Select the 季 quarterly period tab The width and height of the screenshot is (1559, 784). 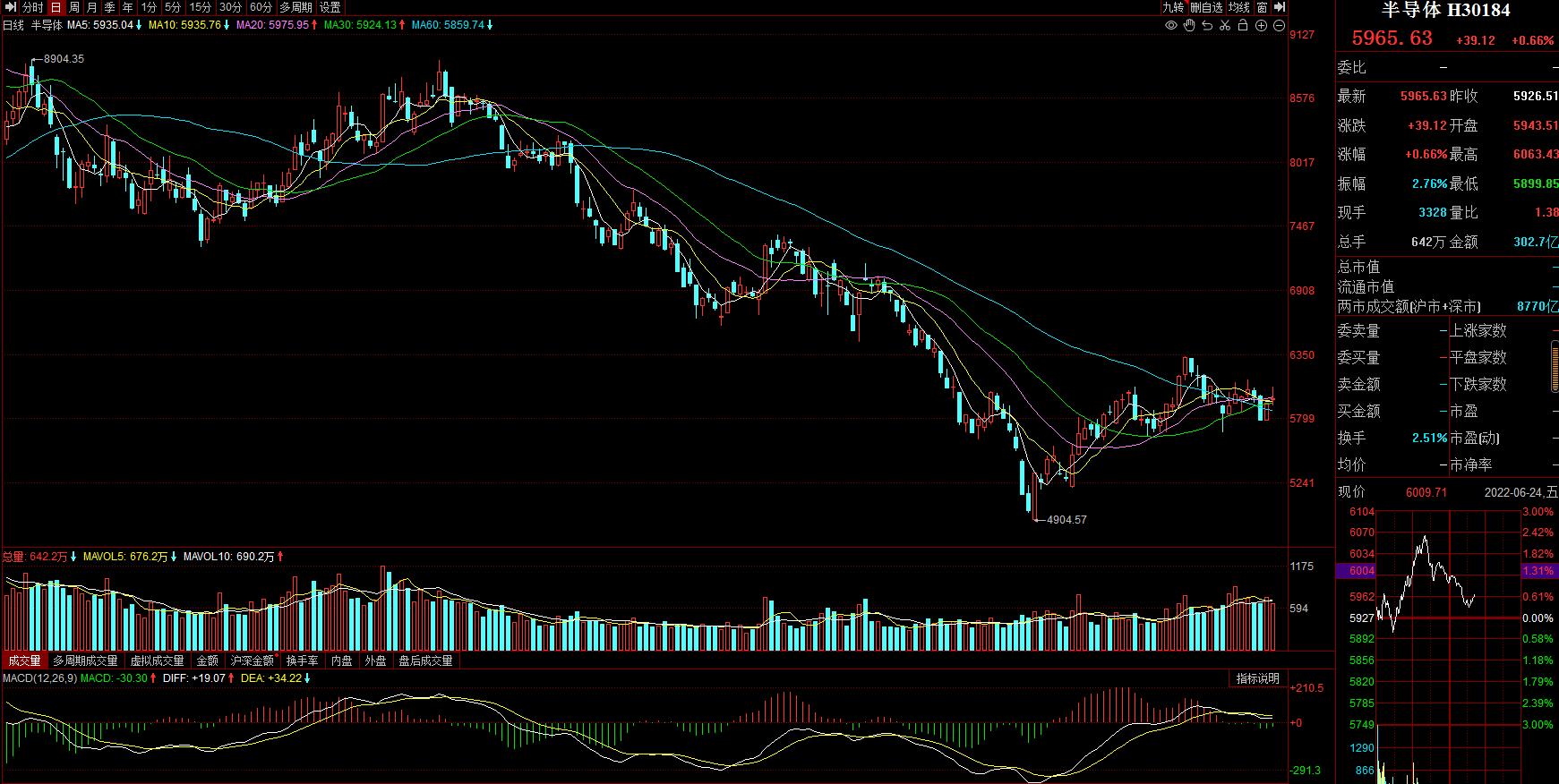110,7
